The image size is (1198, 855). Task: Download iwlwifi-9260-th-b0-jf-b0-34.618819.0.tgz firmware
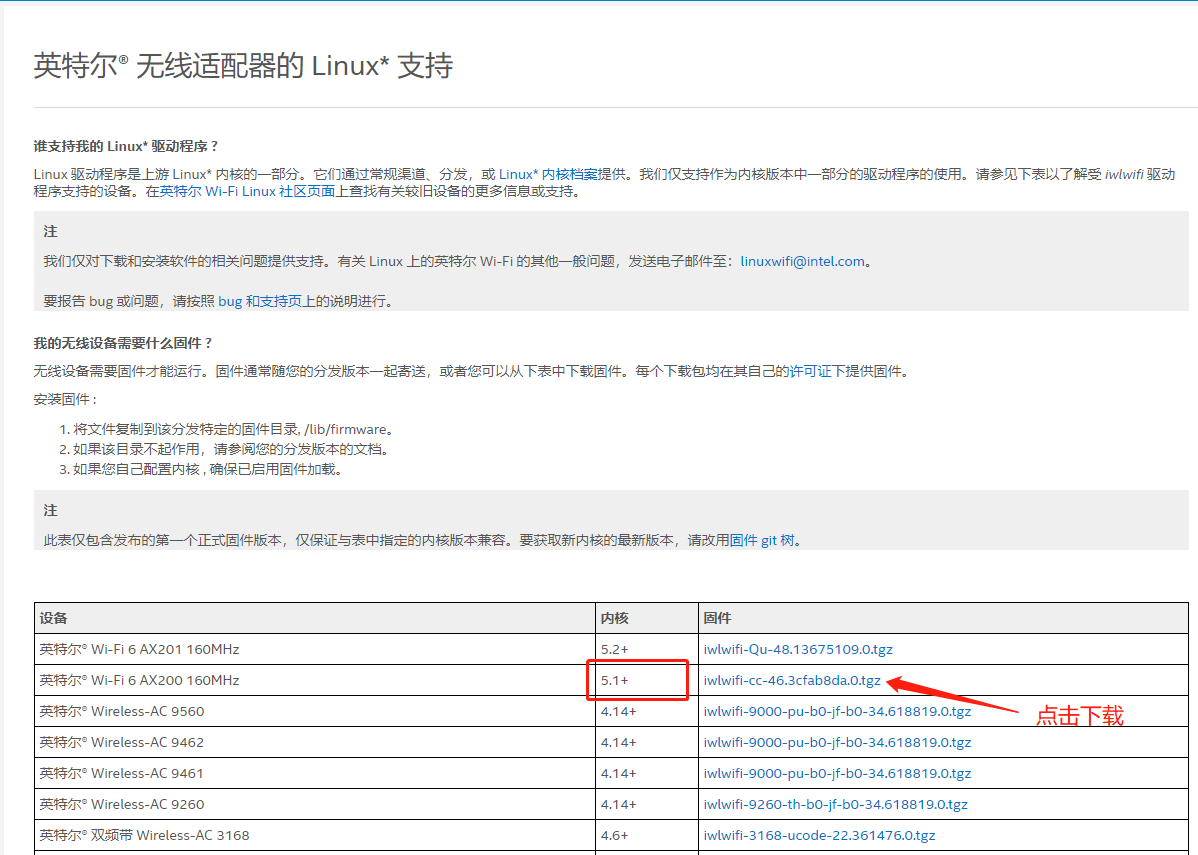pyautogui.click(x=835, y=804)
